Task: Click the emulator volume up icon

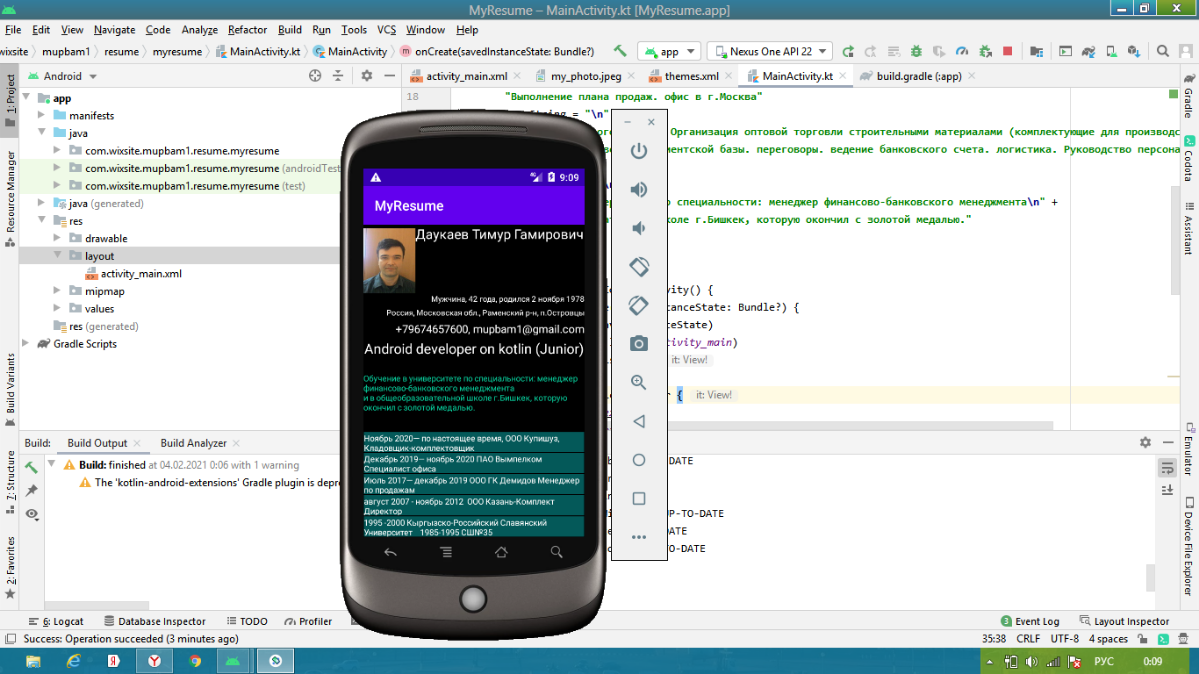Action: 639,190
